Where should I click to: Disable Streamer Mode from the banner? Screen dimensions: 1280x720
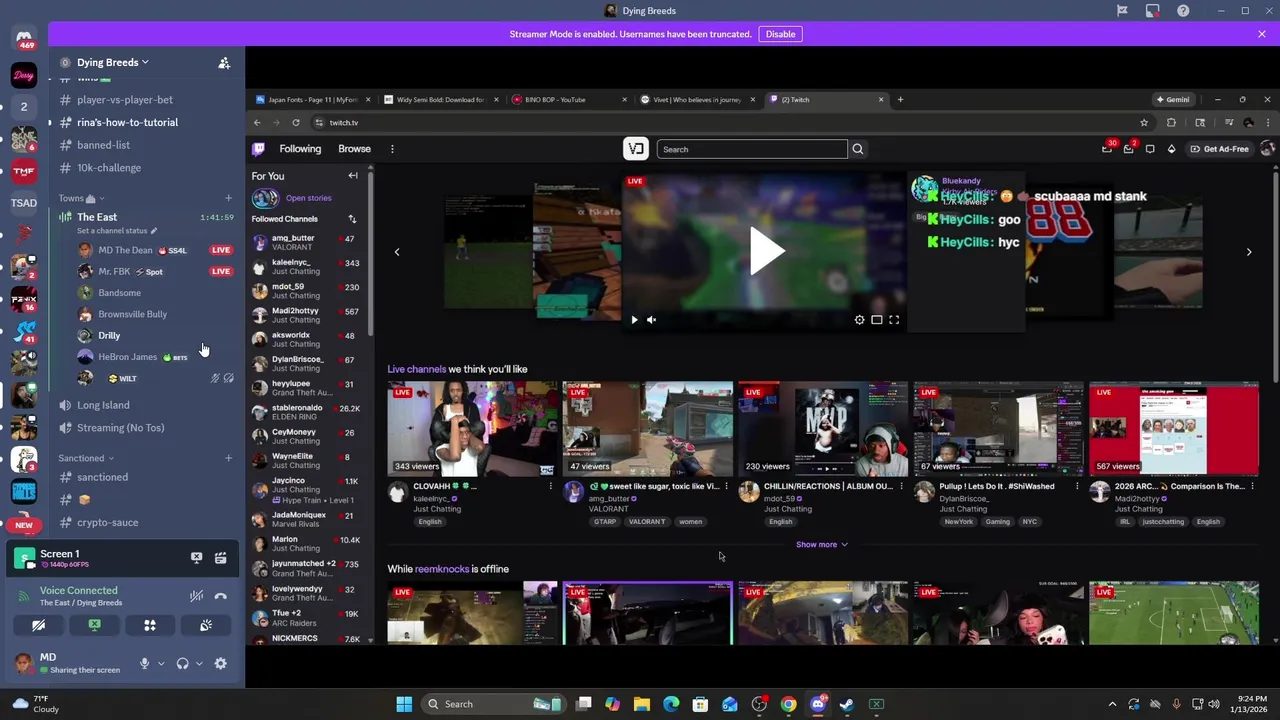click(780, 34)
